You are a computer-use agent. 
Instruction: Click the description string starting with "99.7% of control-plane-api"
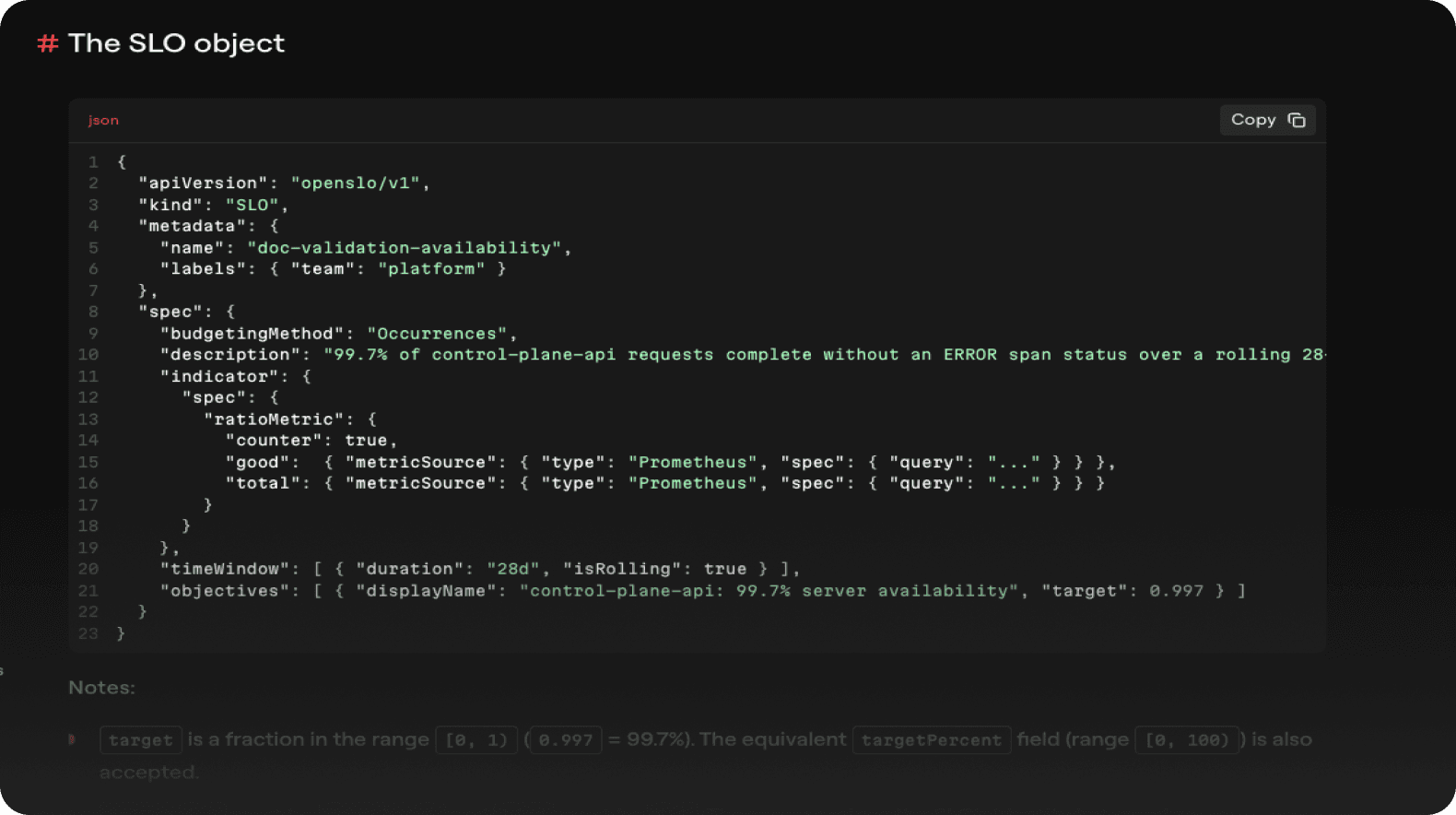824,354
